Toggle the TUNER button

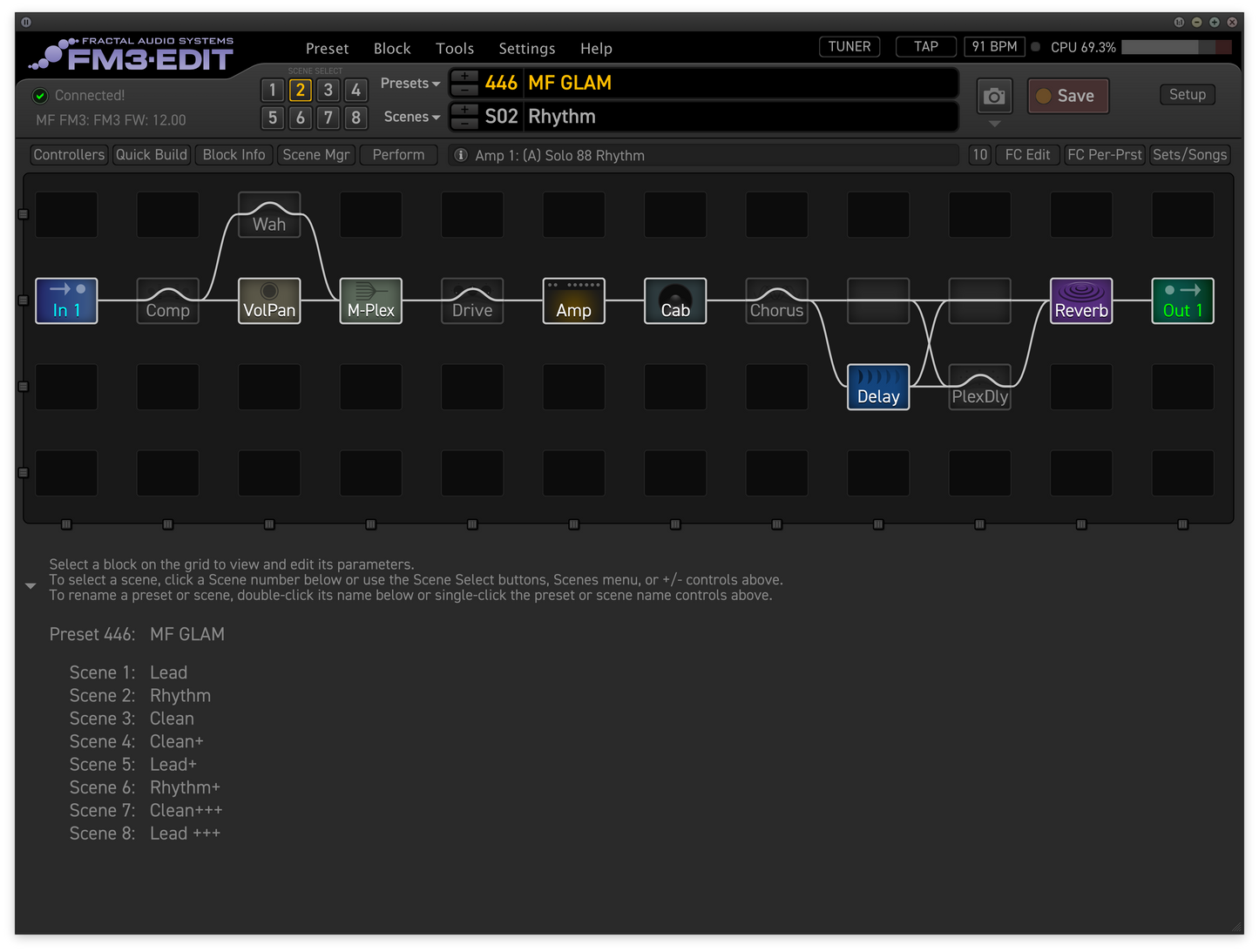click(849, 47)
